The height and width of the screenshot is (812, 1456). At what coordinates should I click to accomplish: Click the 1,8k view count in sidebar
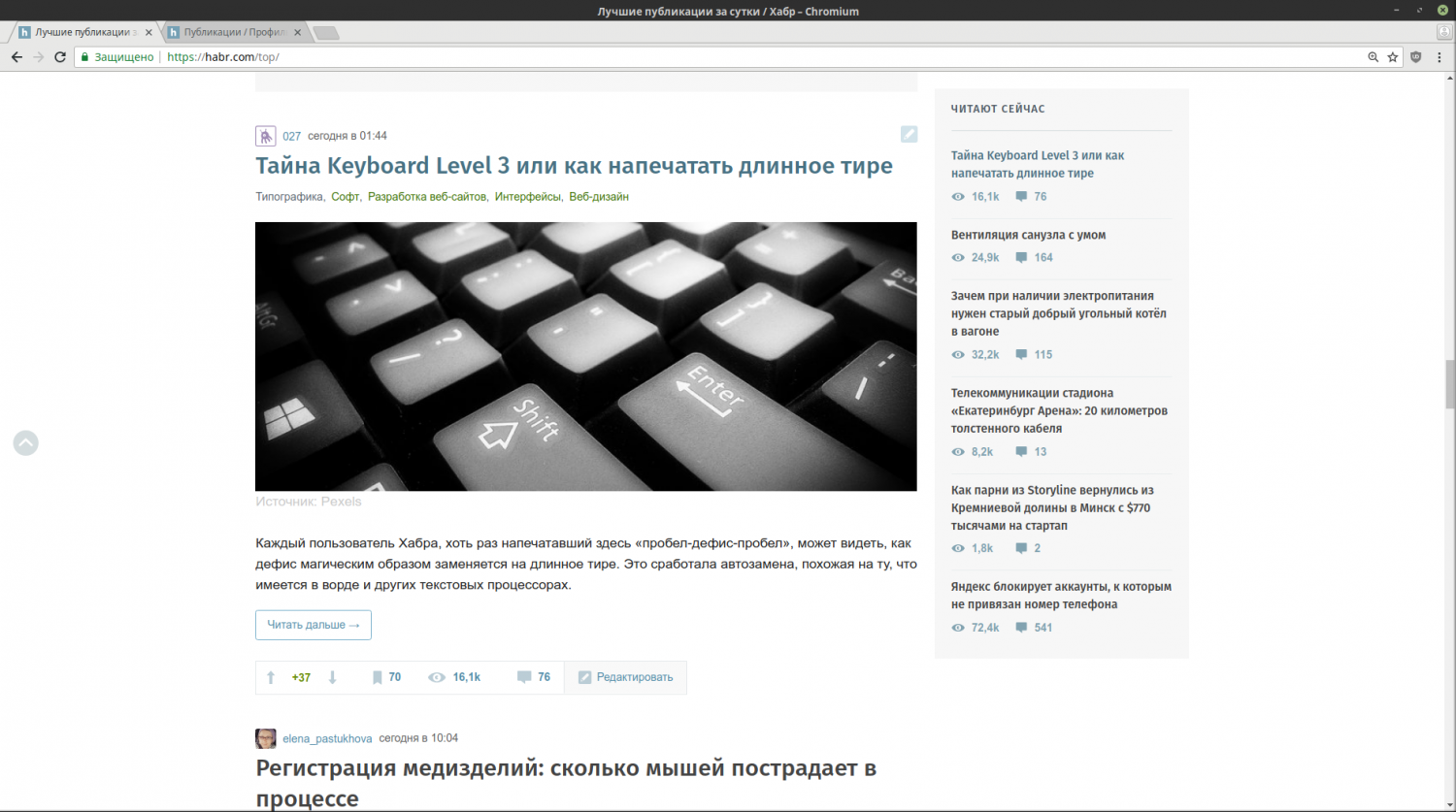pyautogui.click(x=982, y=548)
